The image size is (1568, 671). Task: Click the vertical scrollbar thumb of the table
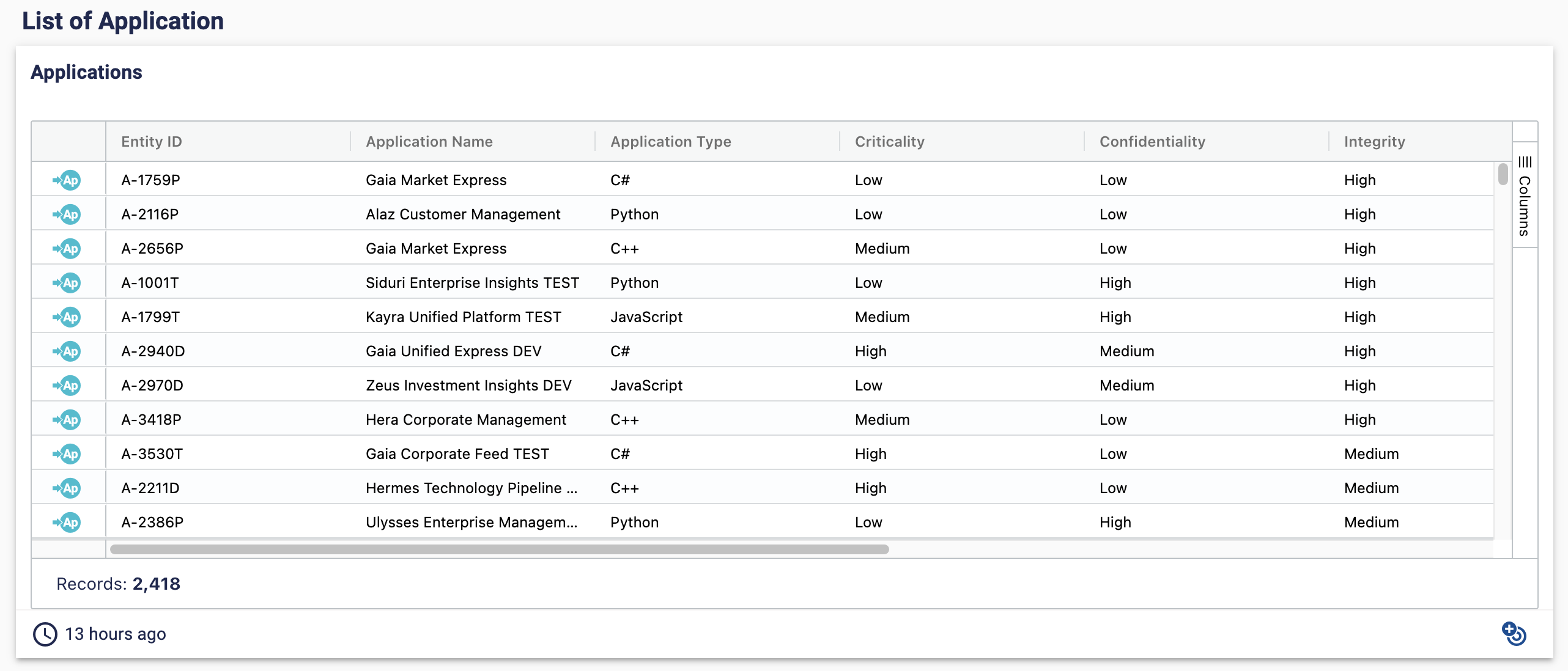(1503, 174)
